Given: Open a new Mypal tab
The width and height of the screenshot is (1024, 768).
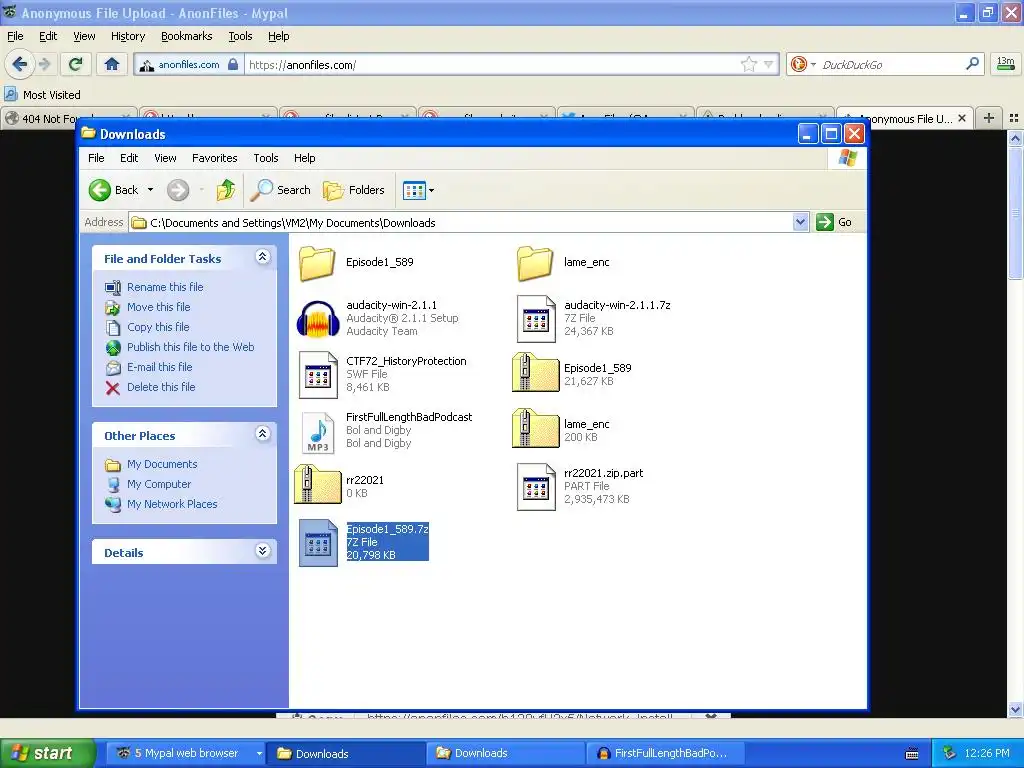Looking at the screenshot, I should (x=989, y=118).
